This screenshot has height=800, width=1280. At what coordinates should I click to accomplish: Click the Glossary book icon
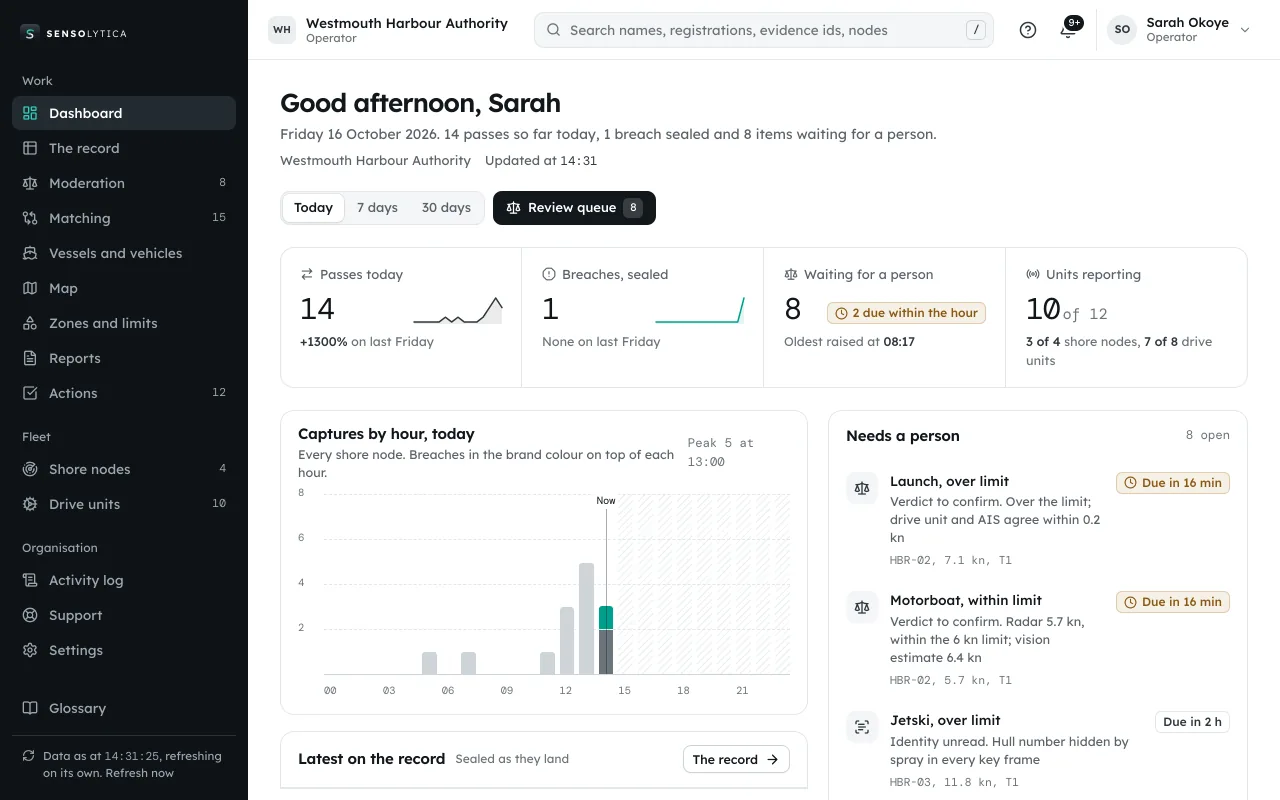(x=30, y=708)
